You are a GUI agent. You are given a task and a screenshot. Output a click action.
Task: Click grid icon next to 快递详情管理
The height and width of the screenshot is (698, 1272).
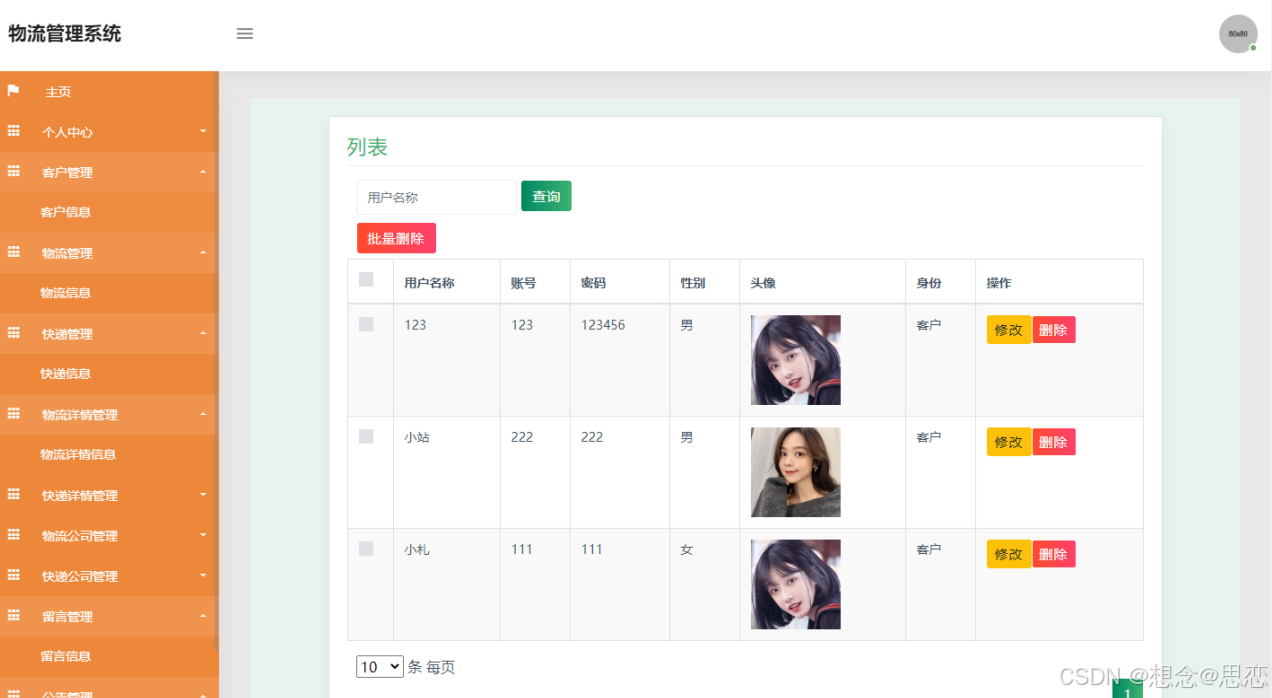click(13, 495)
